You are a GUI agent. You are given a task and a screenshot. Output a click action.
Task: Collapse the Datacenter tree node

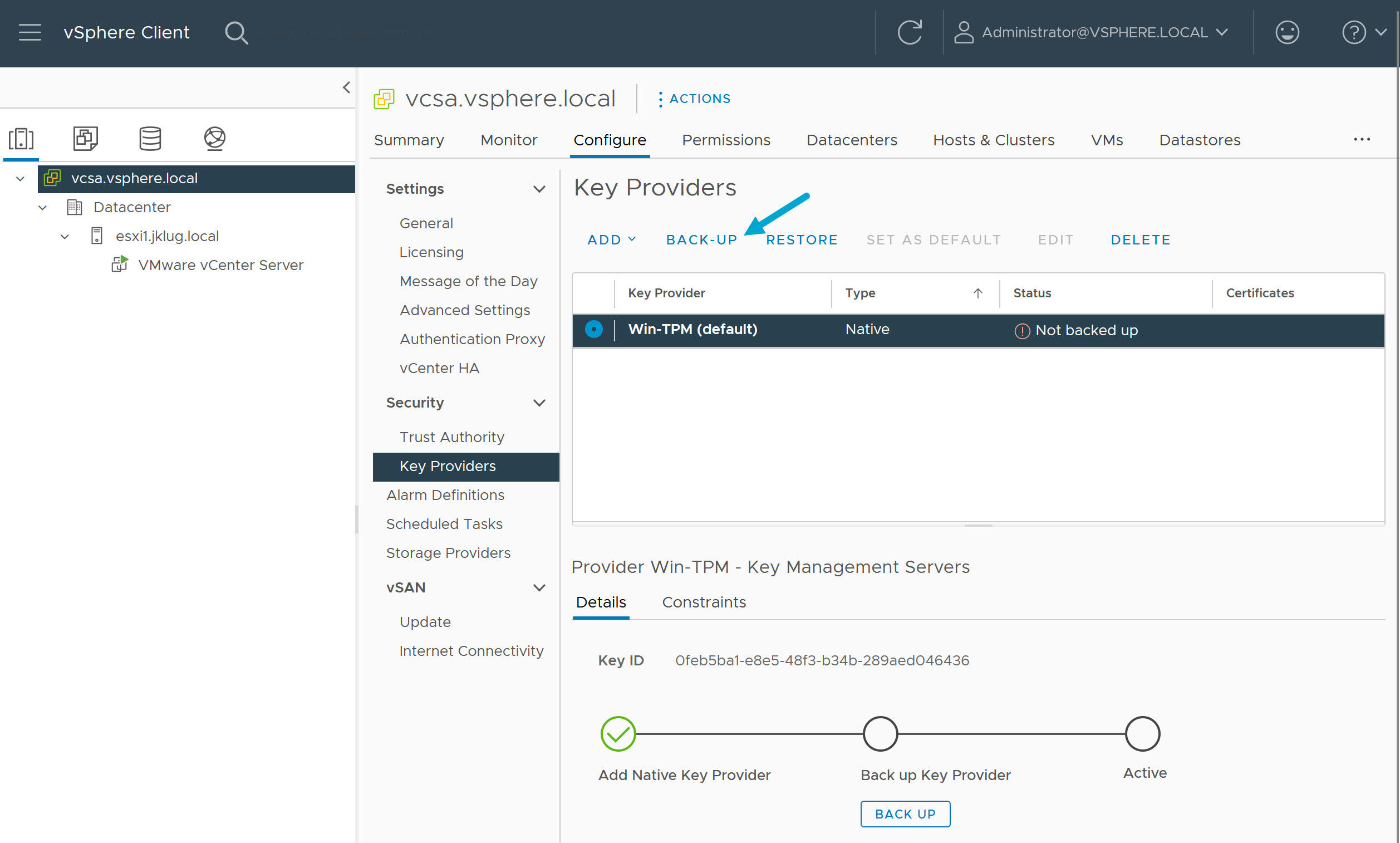(x=43, y=207)
